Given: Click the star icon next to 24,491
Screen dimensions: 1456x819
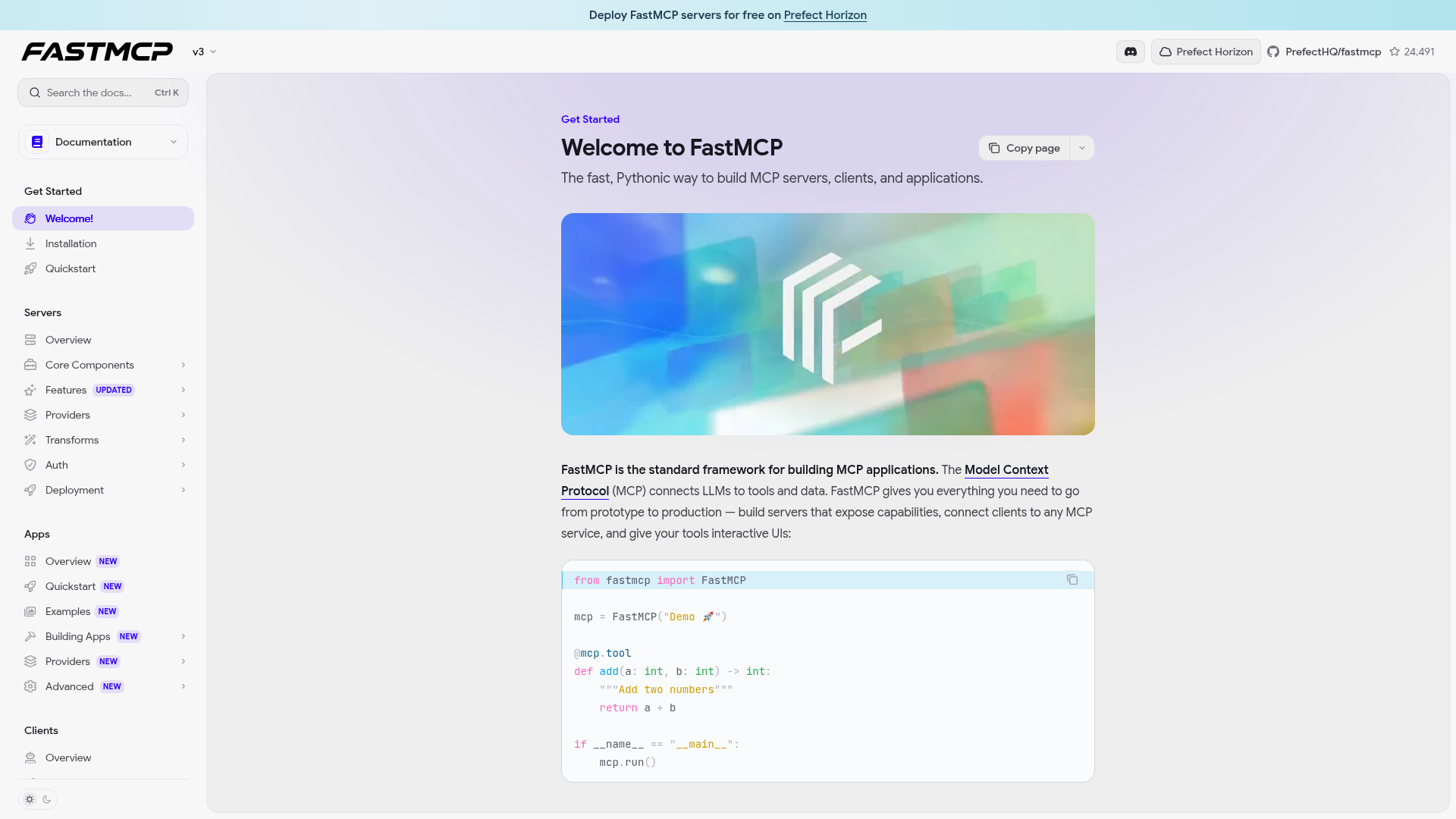Looking at the screenshot, I should point(1396,52).
